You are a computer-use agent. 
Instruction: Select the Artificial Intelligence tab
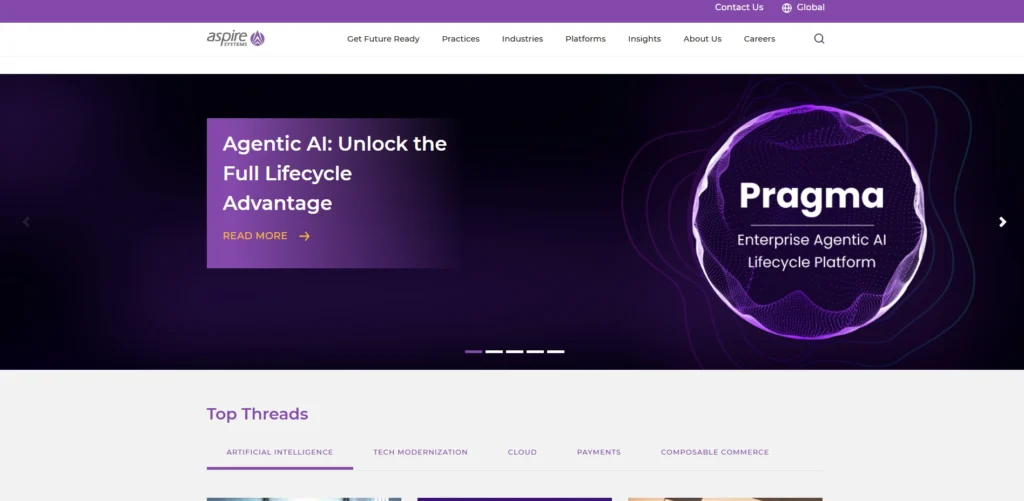[x=280, y=452]
